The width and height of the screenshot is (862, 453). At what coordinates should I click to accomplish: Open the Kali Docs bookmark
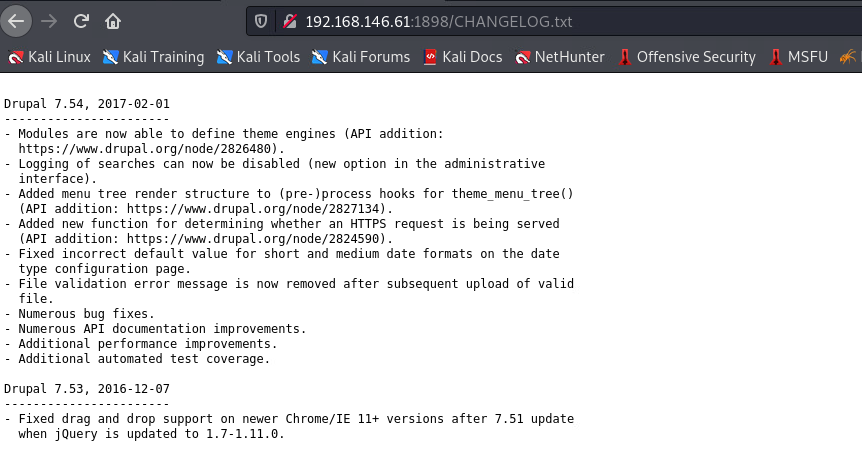463,57
